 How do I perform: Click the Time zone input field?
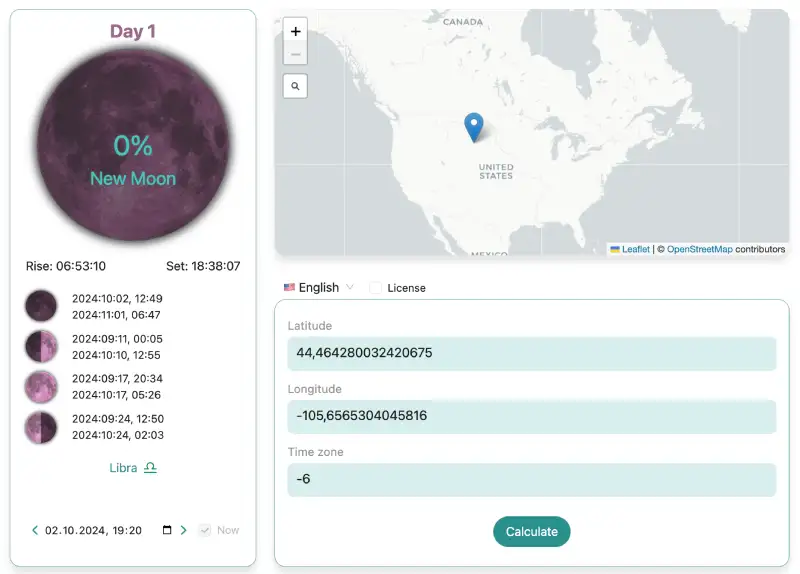[531, 479]
